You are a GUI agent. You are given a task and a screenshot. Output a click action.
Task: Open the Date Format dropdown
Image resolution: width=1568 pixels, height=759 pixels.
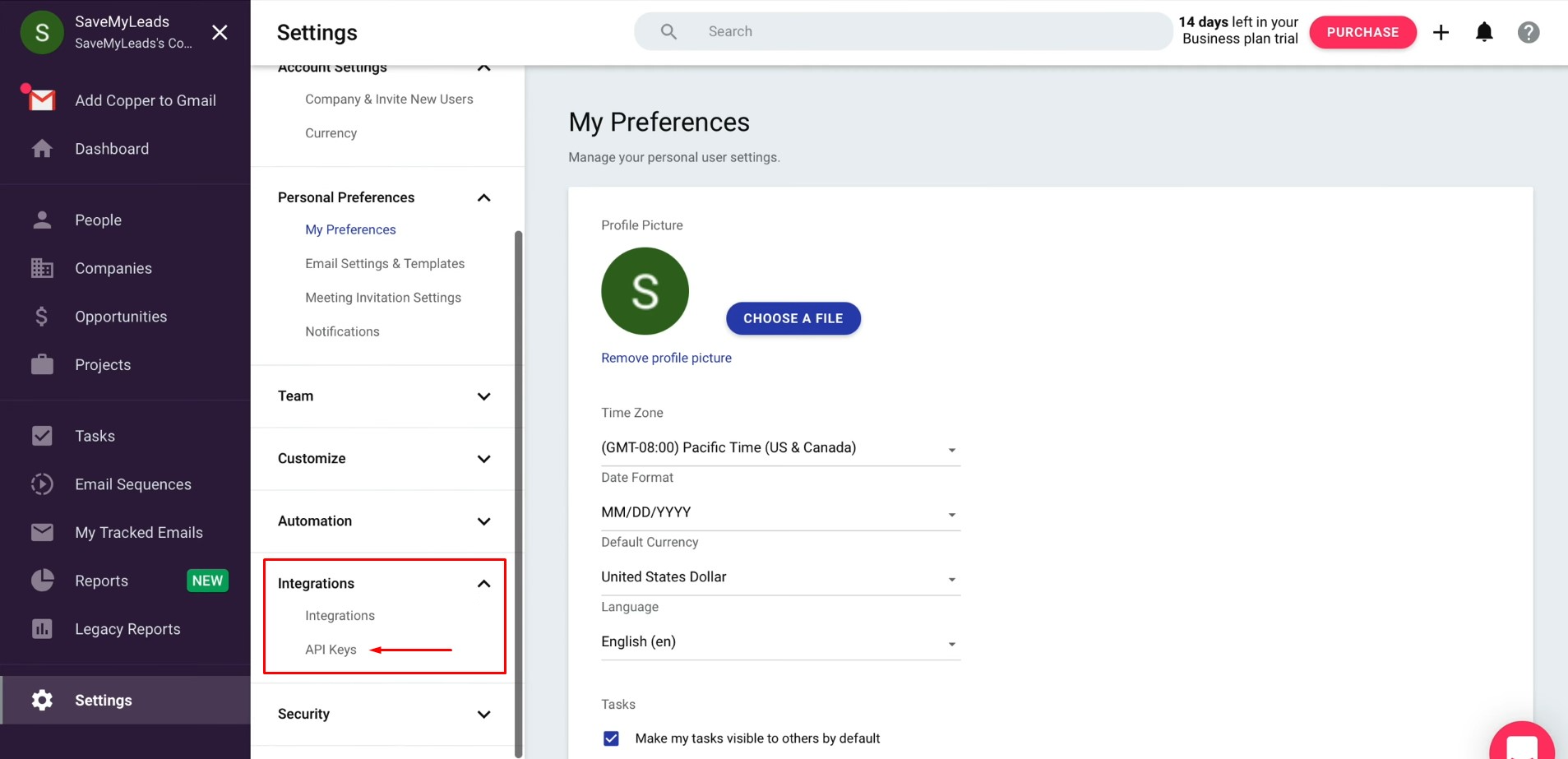tap(780, 512)
